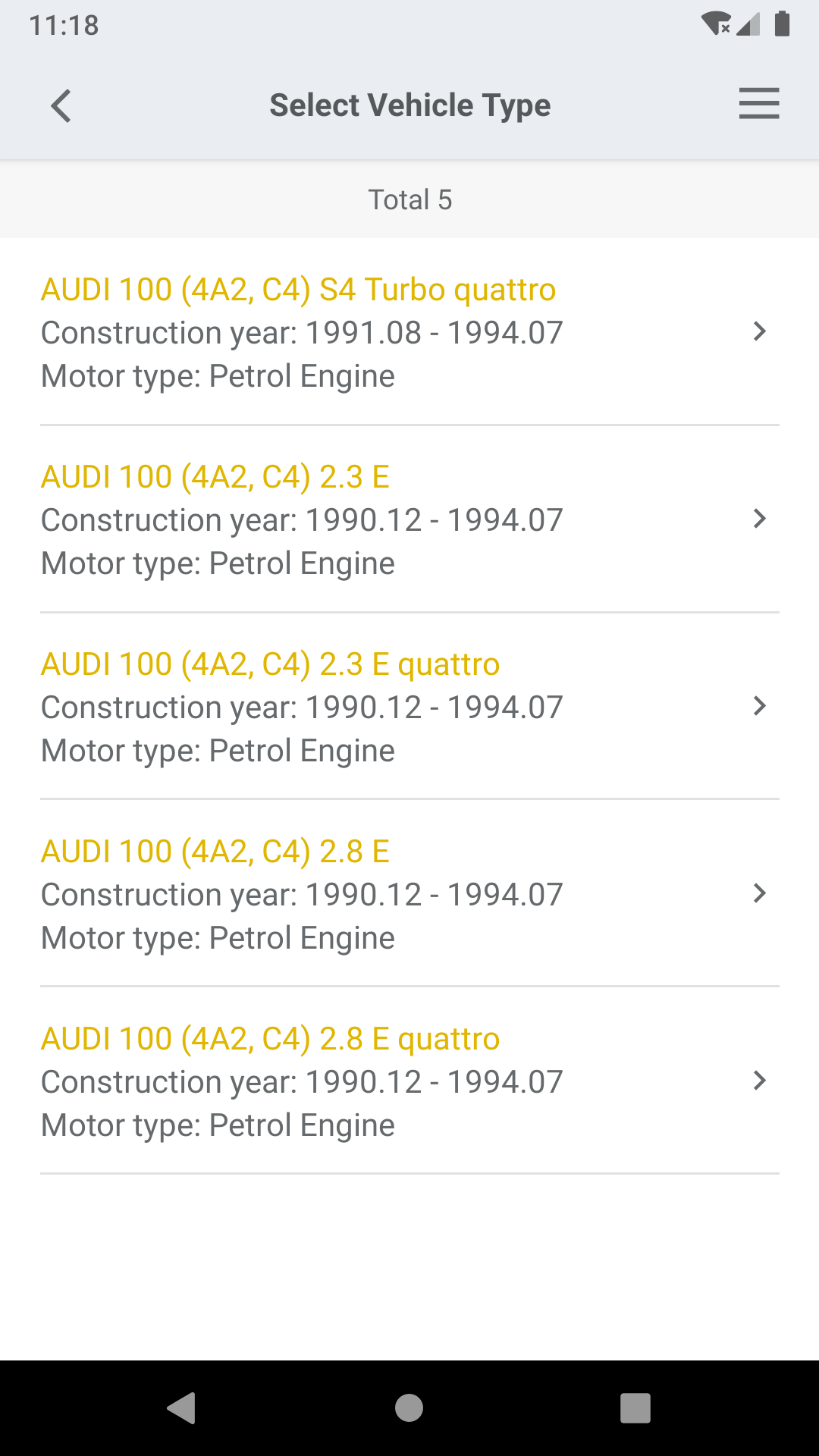This screenshot has width=819, height=1456.
Task: Go back using the header arrow
Action: (x=61, y=105)
